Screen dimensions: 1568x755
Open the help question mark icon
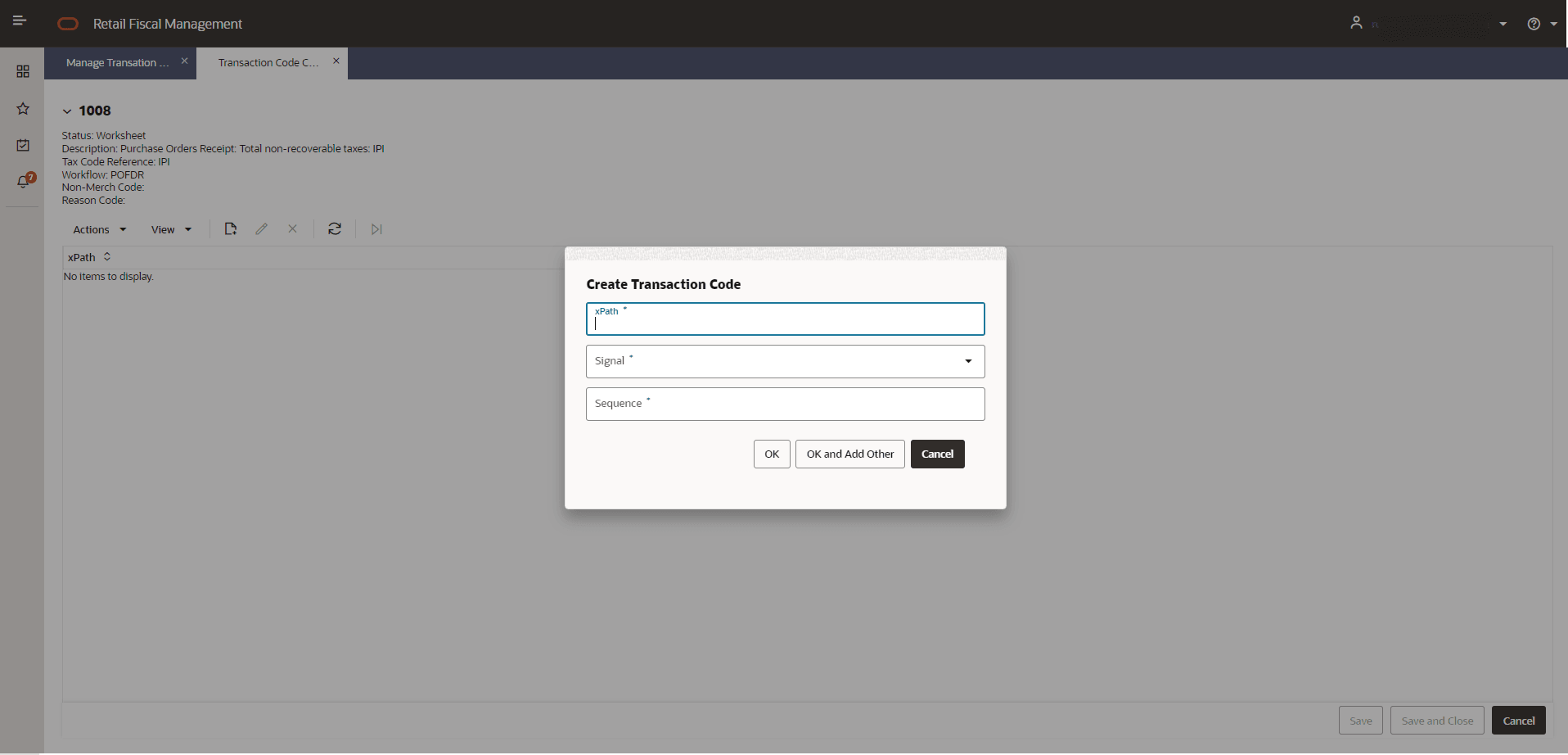click(x=1534, y=24)
